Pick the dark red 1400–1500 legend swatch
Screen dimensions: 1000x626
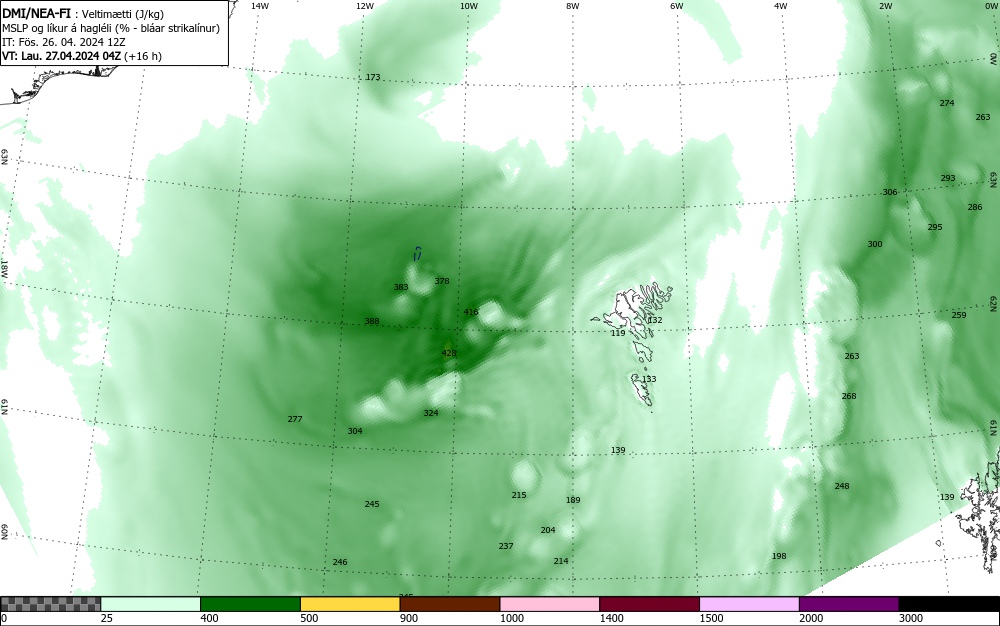pos(649,604)
